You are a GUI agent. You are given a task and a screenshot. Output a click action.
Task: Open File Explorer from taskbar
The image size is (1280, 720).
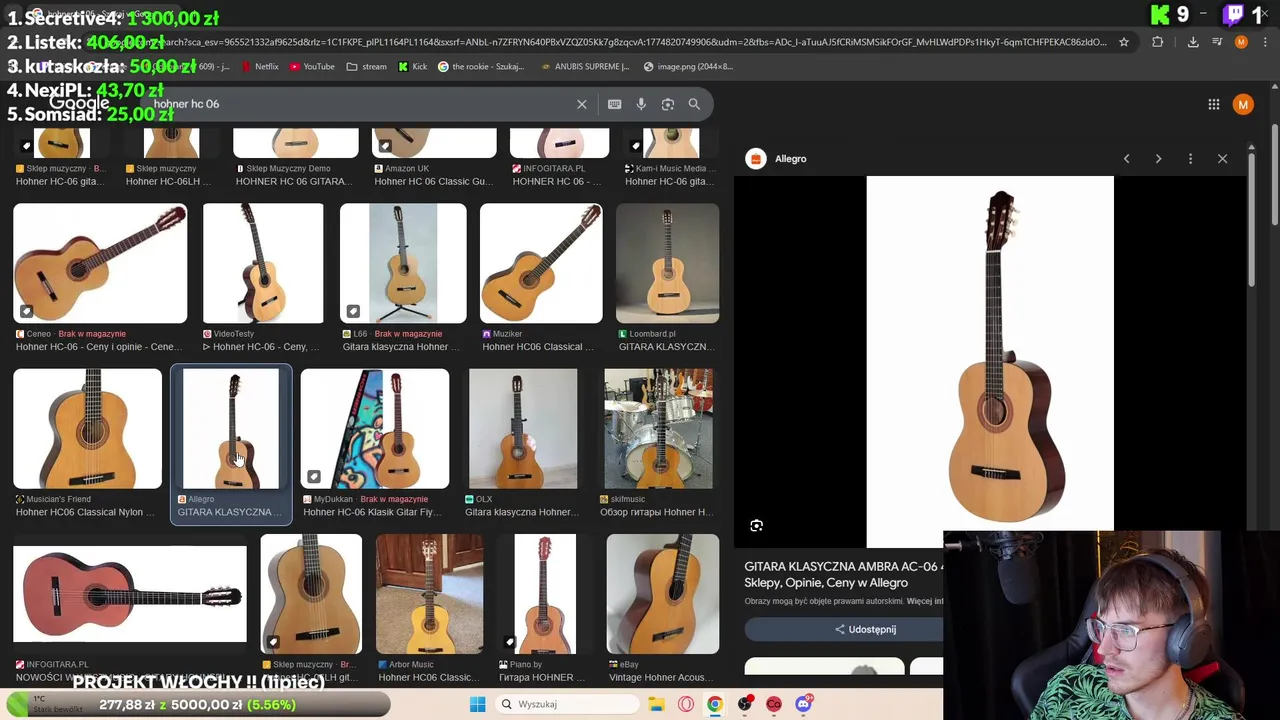click(x=656, y=704)
